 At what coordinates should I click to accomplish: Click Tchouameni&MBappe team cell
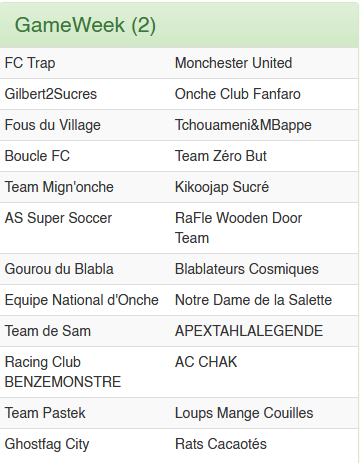(x=243, y=125)
